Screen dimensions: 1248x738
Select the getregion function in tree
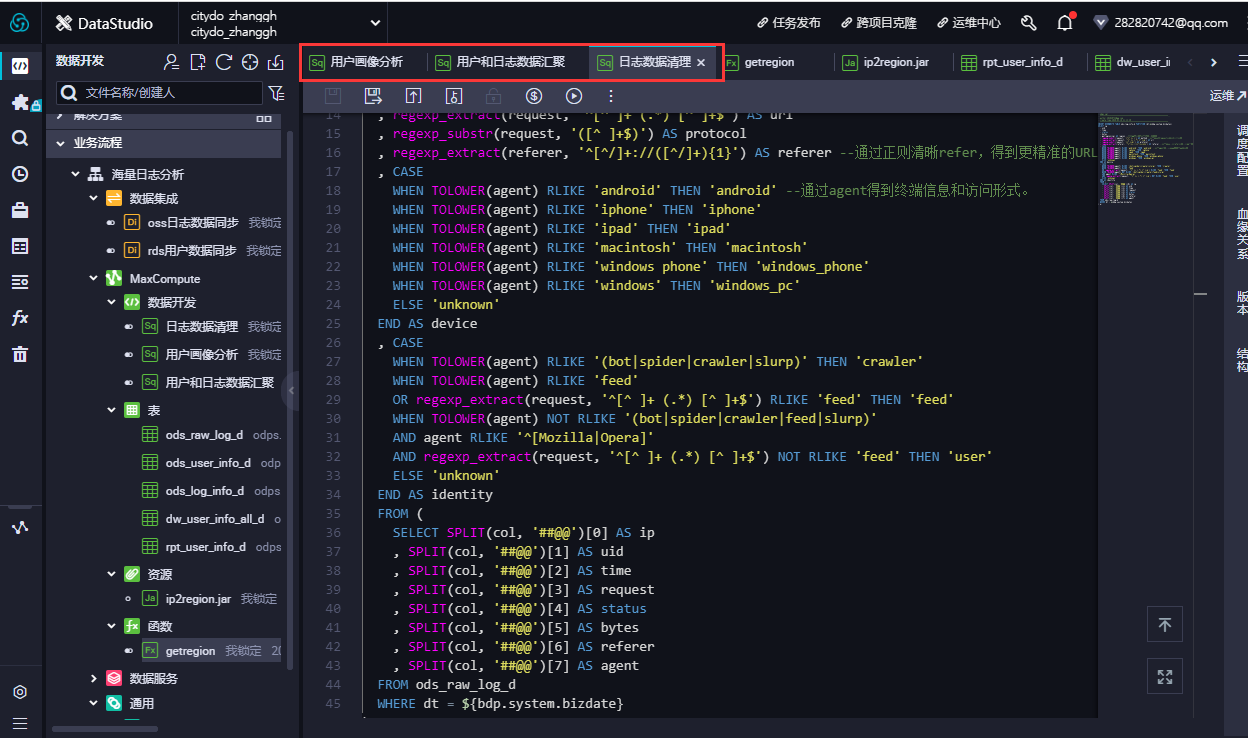(x=190, y=651)
